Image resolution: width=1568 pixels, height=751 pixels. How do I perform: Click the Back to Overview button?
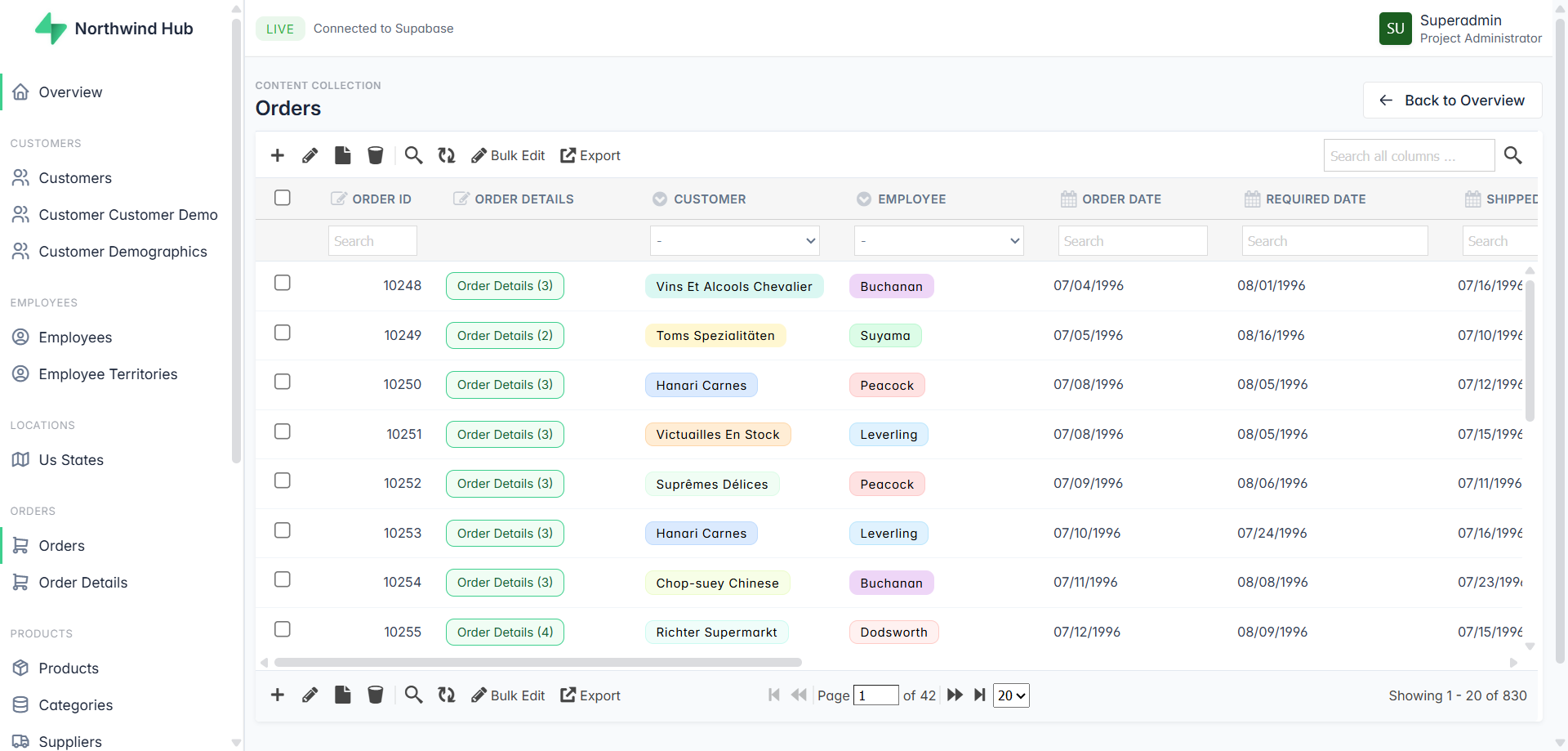tap(1452, 101)
